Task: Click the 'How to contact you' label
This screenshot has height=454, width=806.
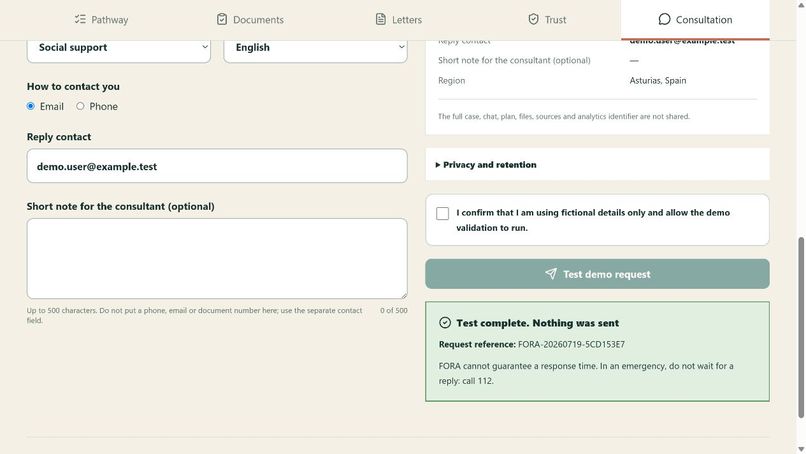Action: point(73,86)
